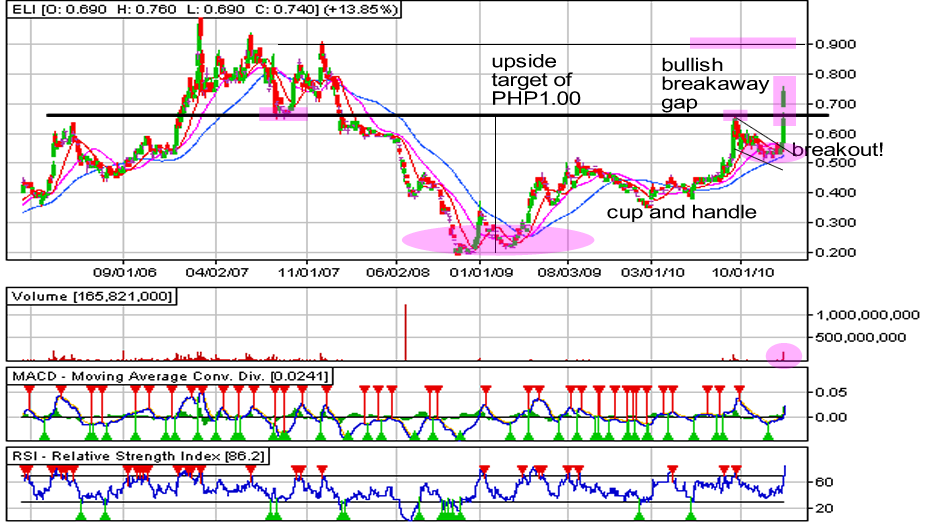Screen dimensions: 925x525
Task: Click the 0.700 price axis label
Action: [x=835, y=104]
